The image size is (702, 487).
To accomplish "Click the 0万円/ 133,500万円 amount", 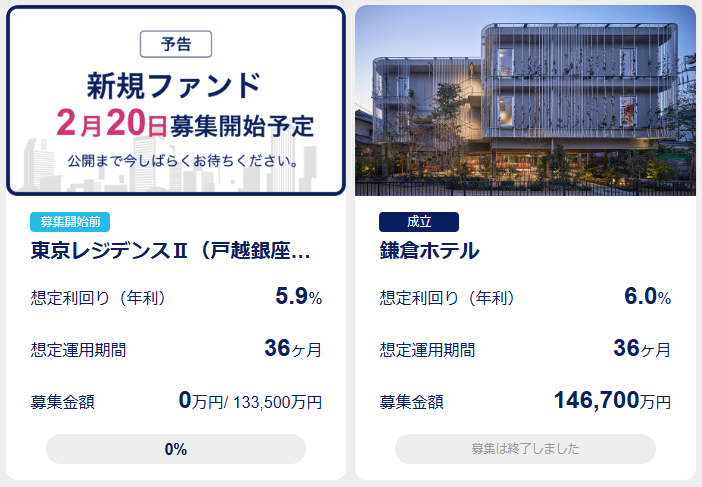I will point(250,402).
